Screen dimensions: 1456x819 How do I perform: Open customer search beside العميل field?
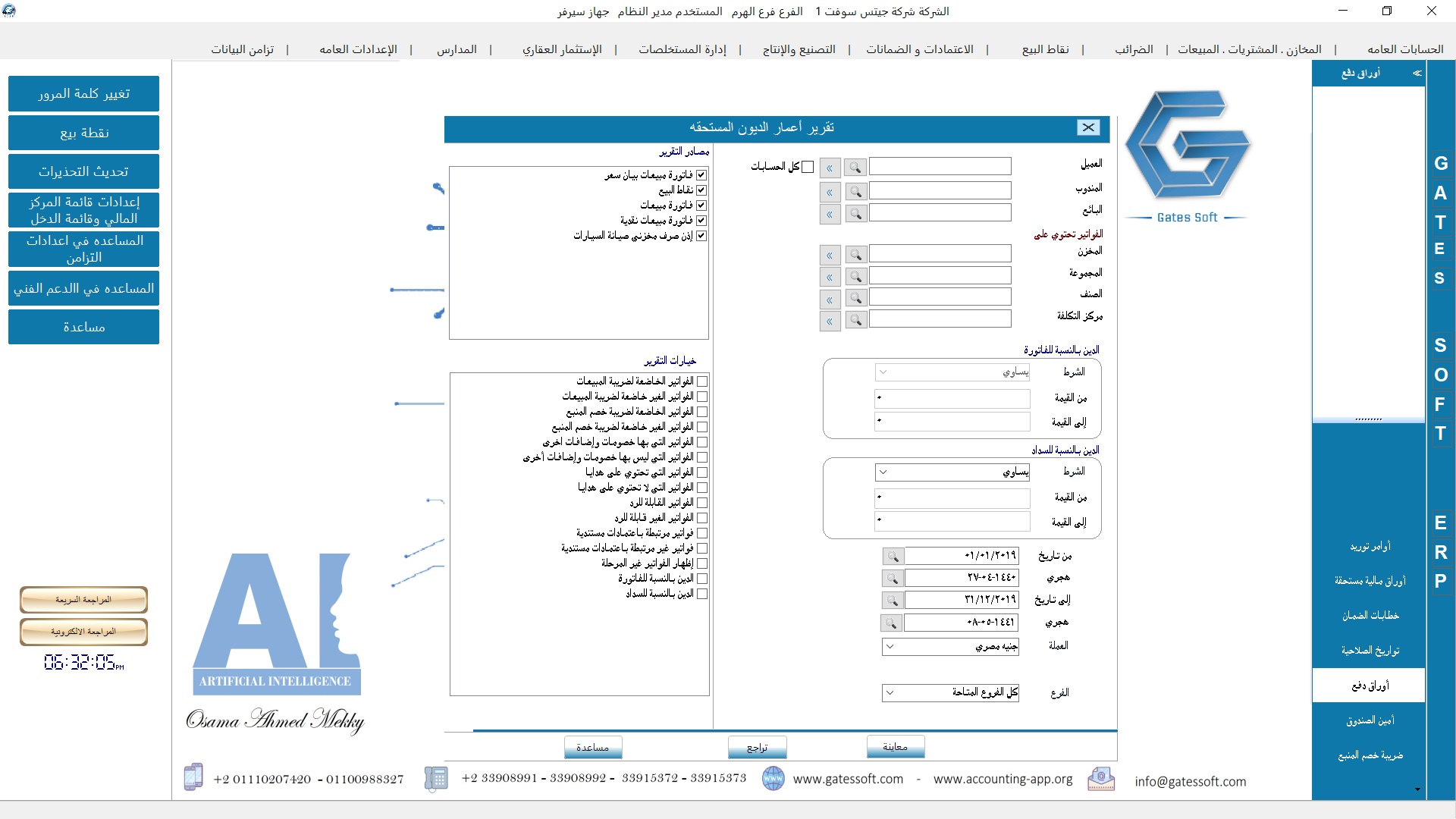click(855, 168)
